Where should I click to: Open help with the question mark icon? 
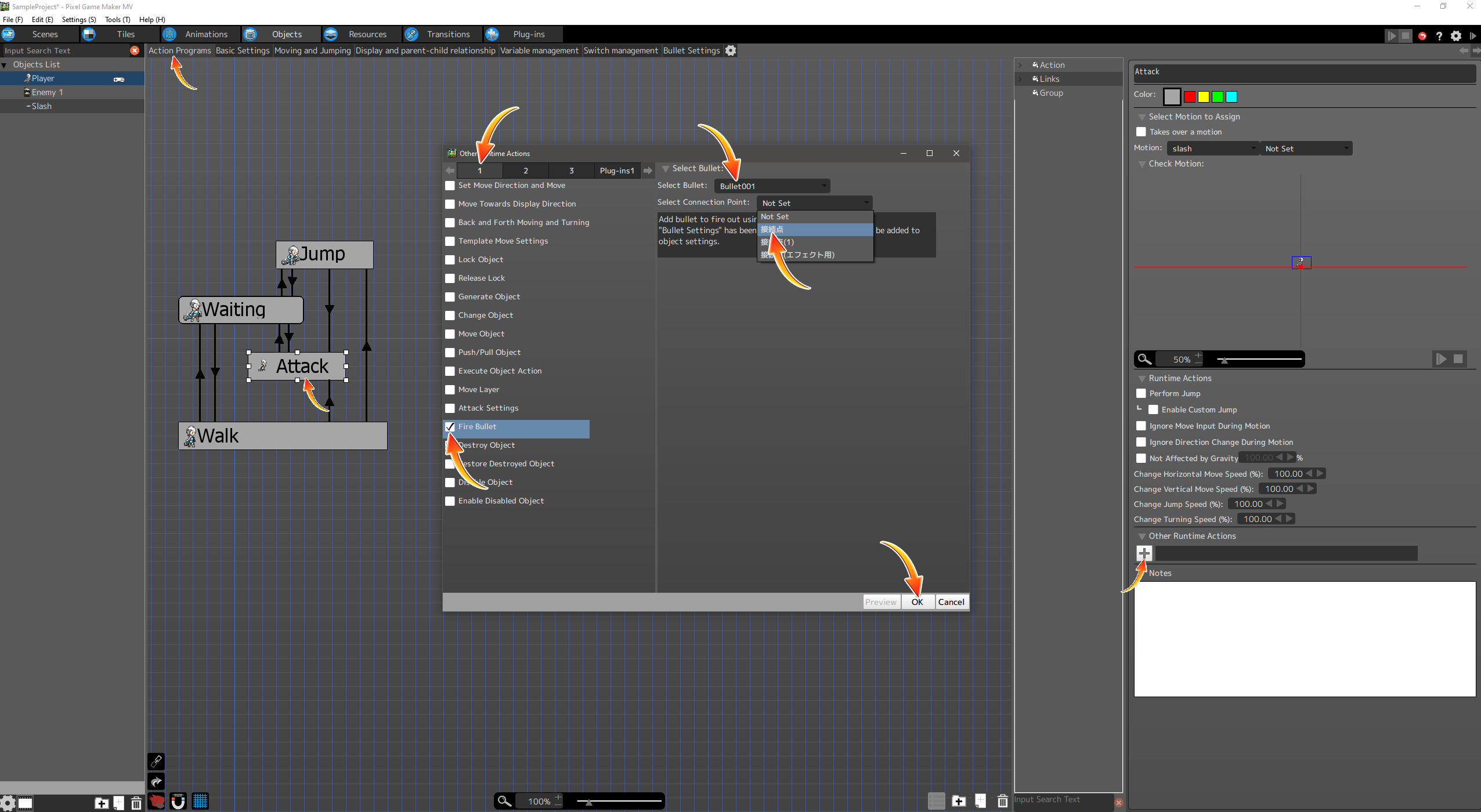click(1439, 36)
